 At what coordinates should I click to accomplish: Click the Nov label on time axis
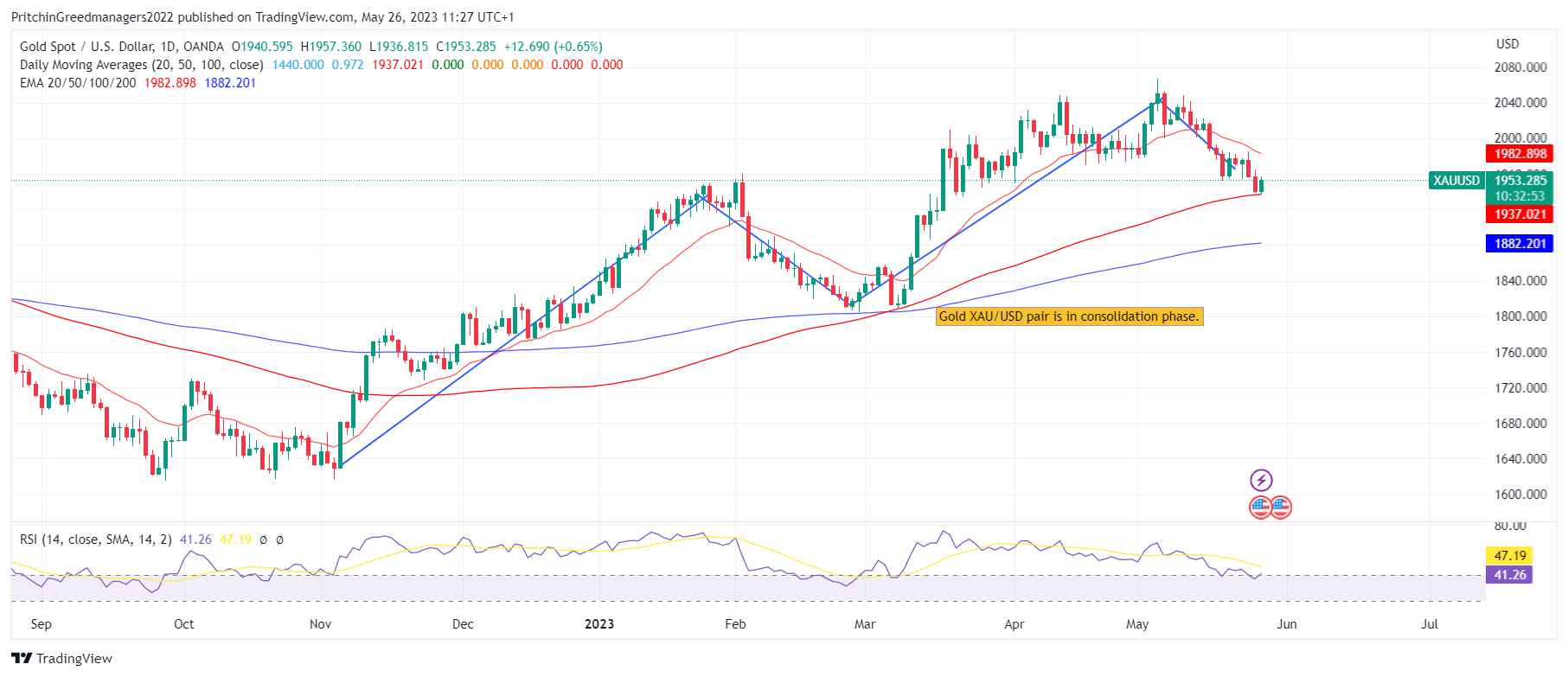320,624
